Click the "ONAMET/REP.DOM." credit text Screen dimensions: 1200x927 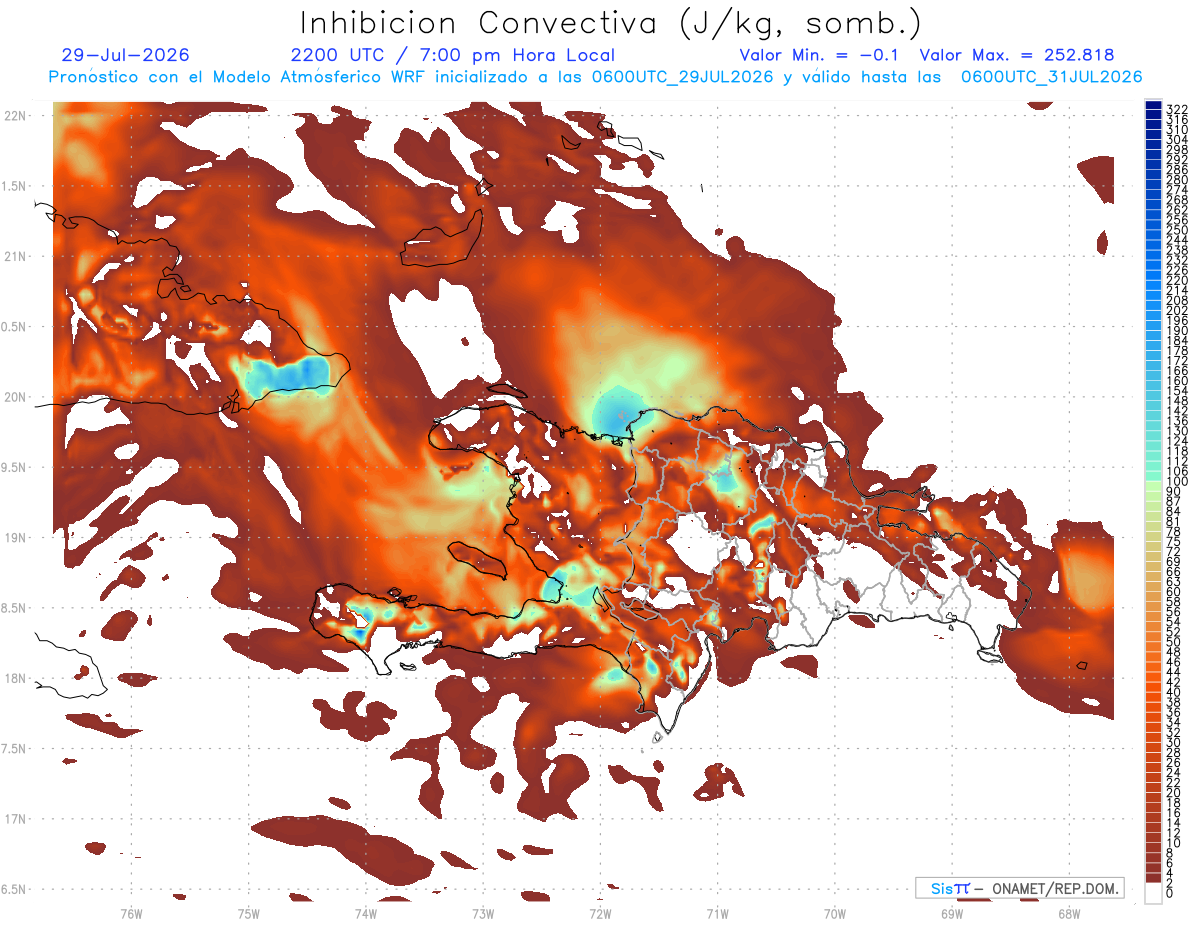coord(1054,888)
